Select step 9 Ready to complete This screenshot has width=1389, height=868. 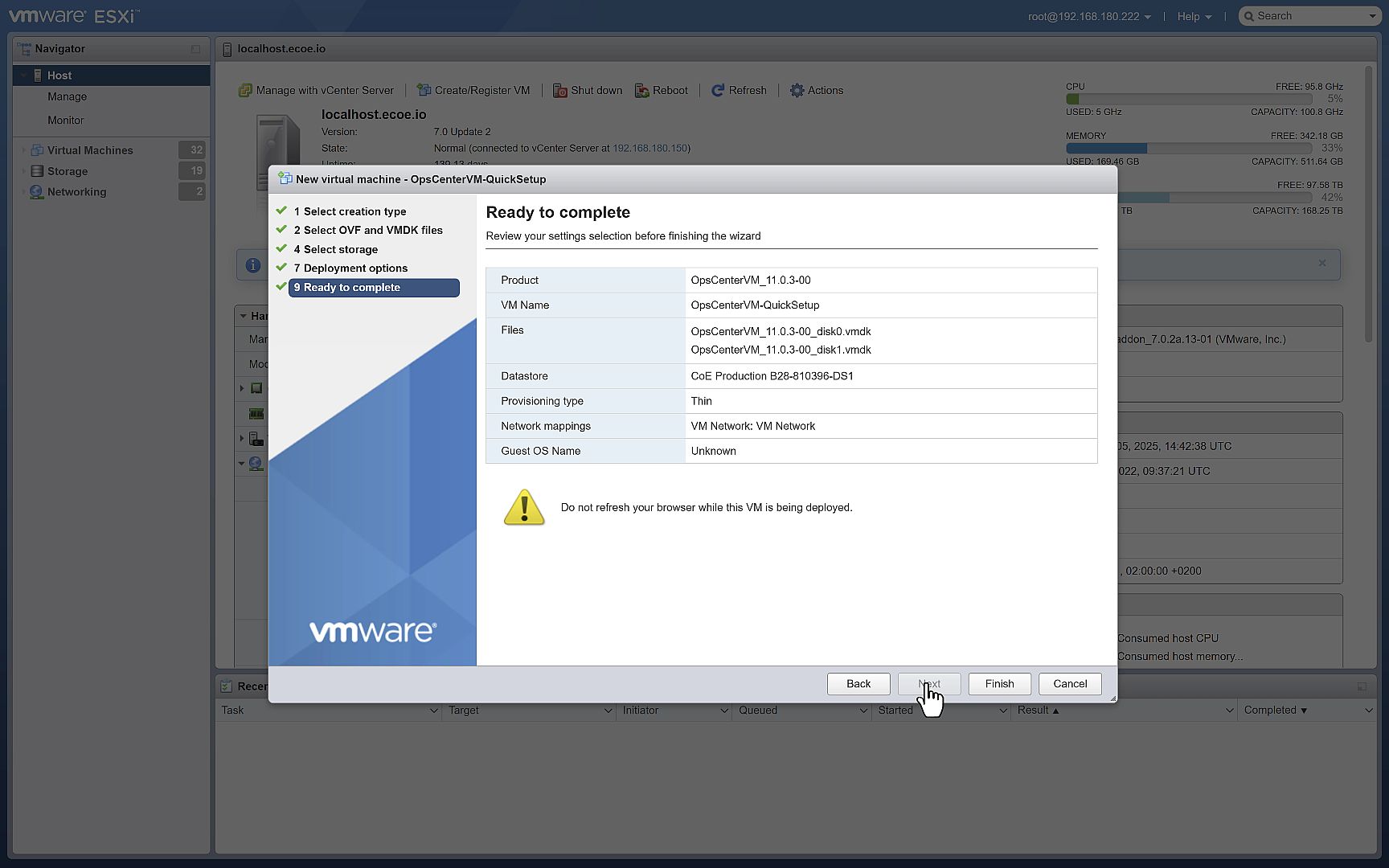coord(374,288)
